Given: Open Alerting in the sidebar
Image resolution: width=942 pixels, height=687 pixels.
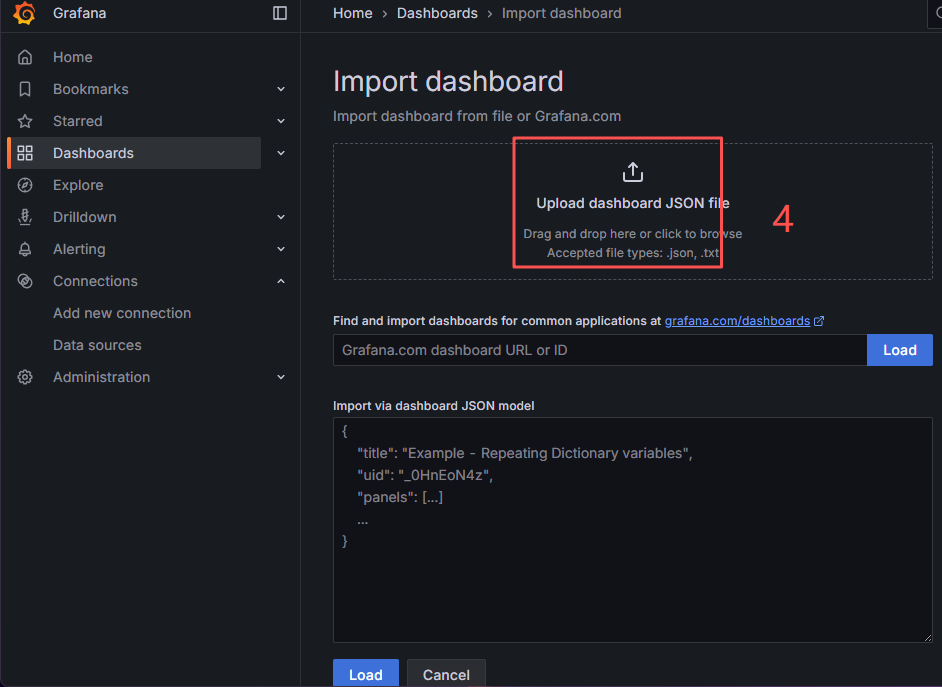Looking at the screenshot, I should [79, 249].
